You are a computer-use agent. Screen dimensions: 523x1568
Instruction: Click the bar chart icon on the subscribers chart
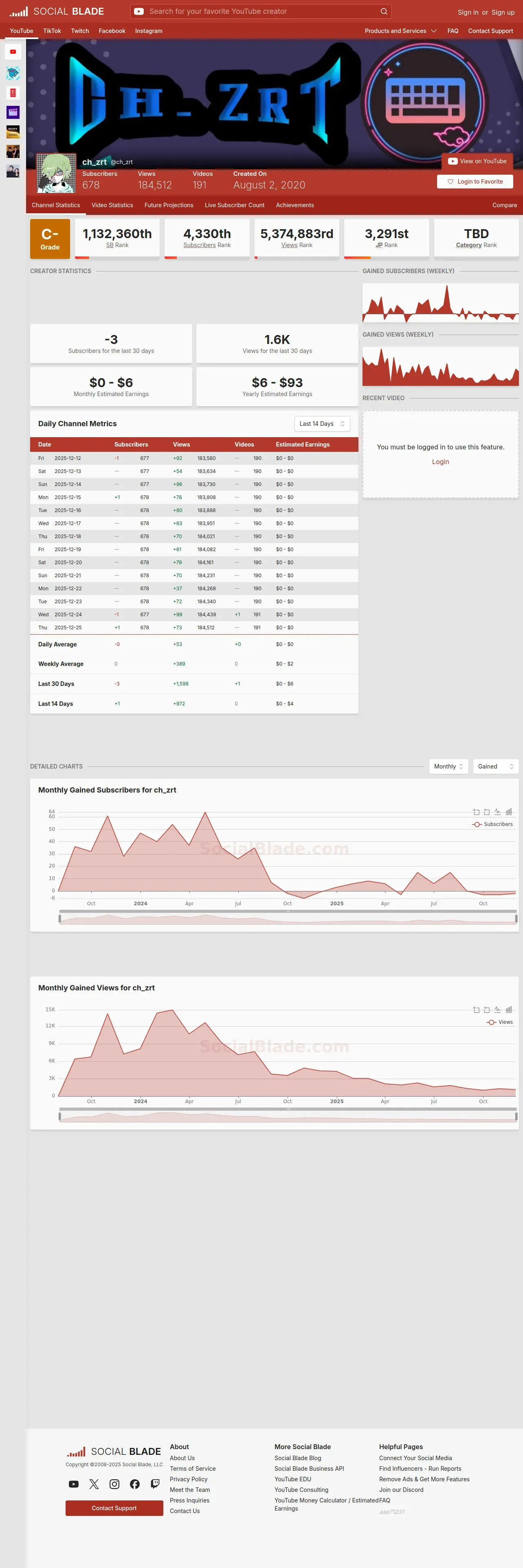point(509,812)
